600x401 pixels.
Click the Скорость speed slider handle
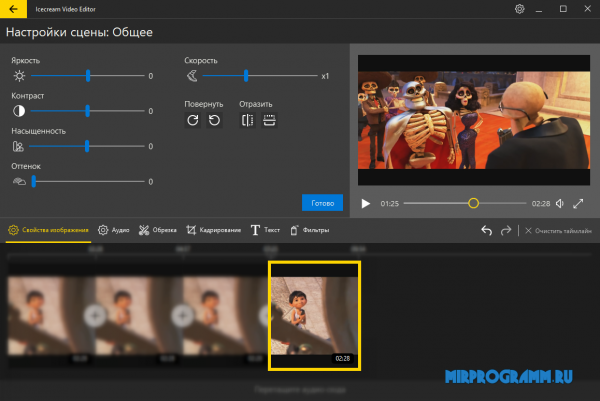(x=246, y=76)
